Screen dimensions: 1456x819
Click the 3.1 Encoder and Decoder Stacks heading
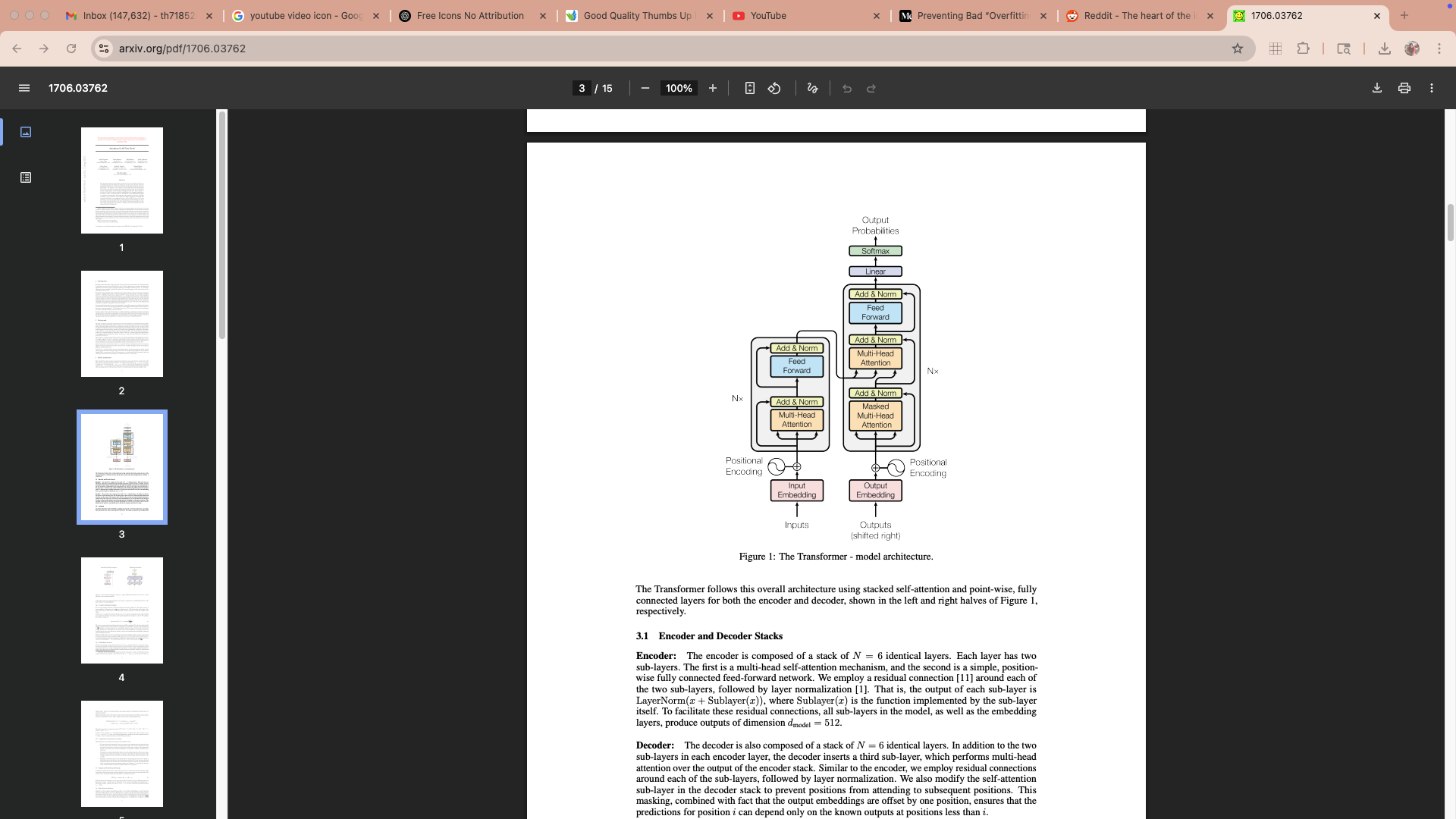[x=709, y=636]
